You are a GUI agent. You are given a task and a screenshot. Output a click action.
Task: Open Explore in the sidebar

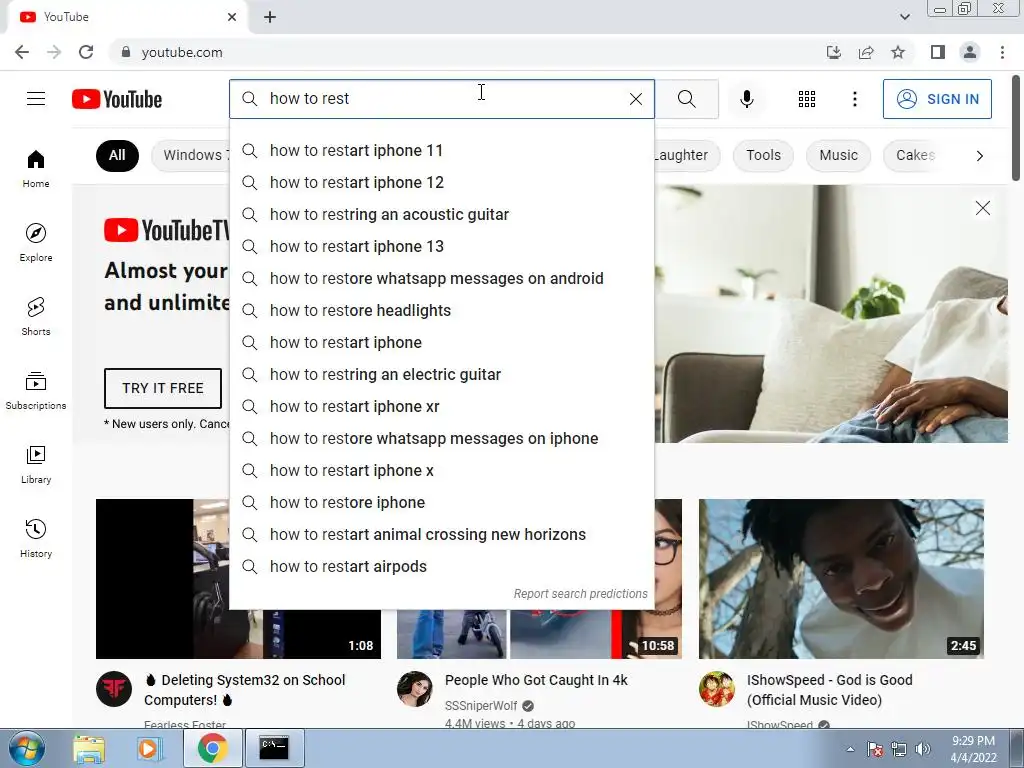pyautogui.click(x=36, y=242)
